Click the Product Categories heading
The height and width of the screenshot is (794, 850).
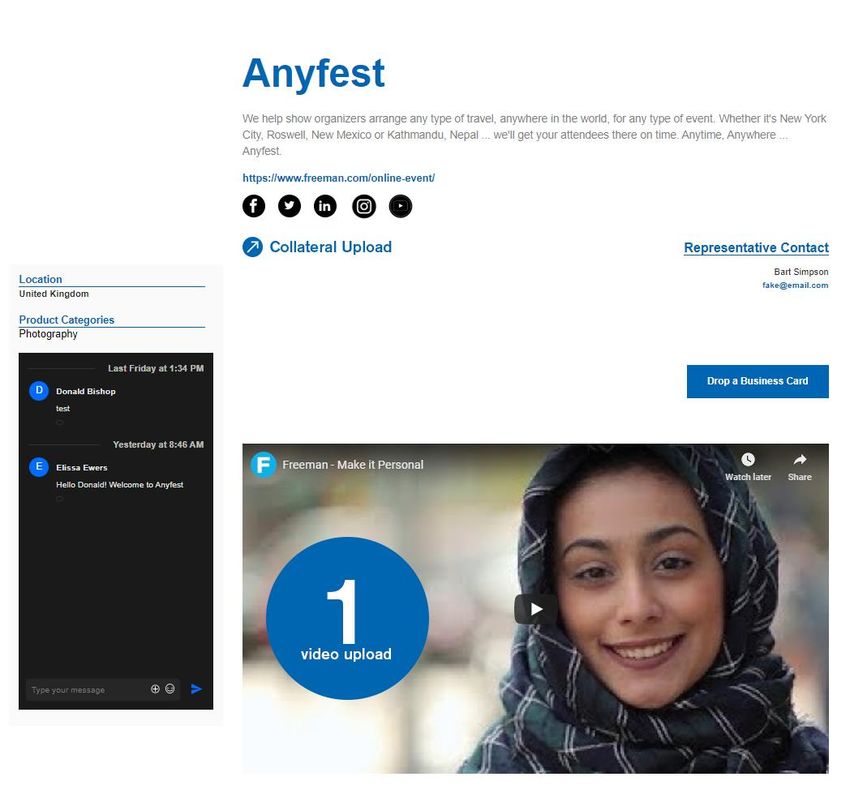(x=67, y=320)
